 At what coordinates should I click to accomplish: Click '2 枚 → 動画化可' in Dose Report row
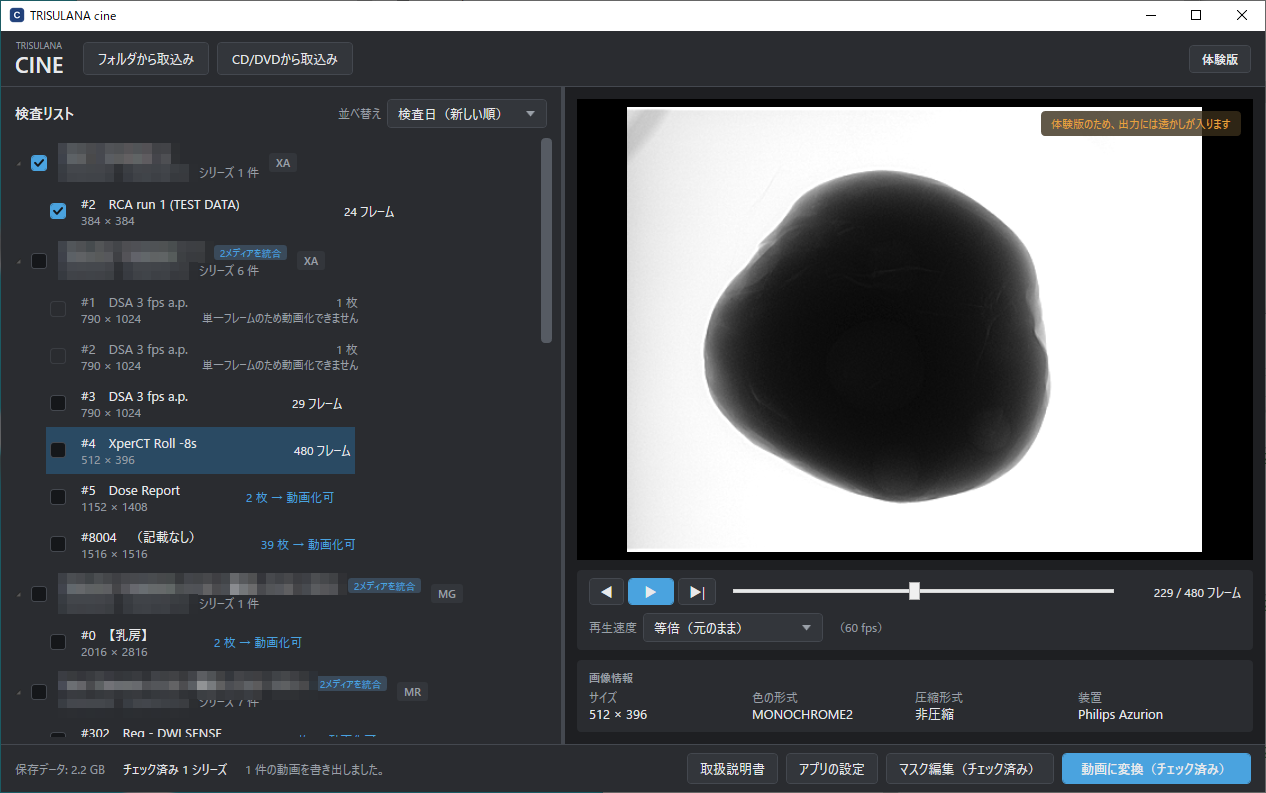290,497
